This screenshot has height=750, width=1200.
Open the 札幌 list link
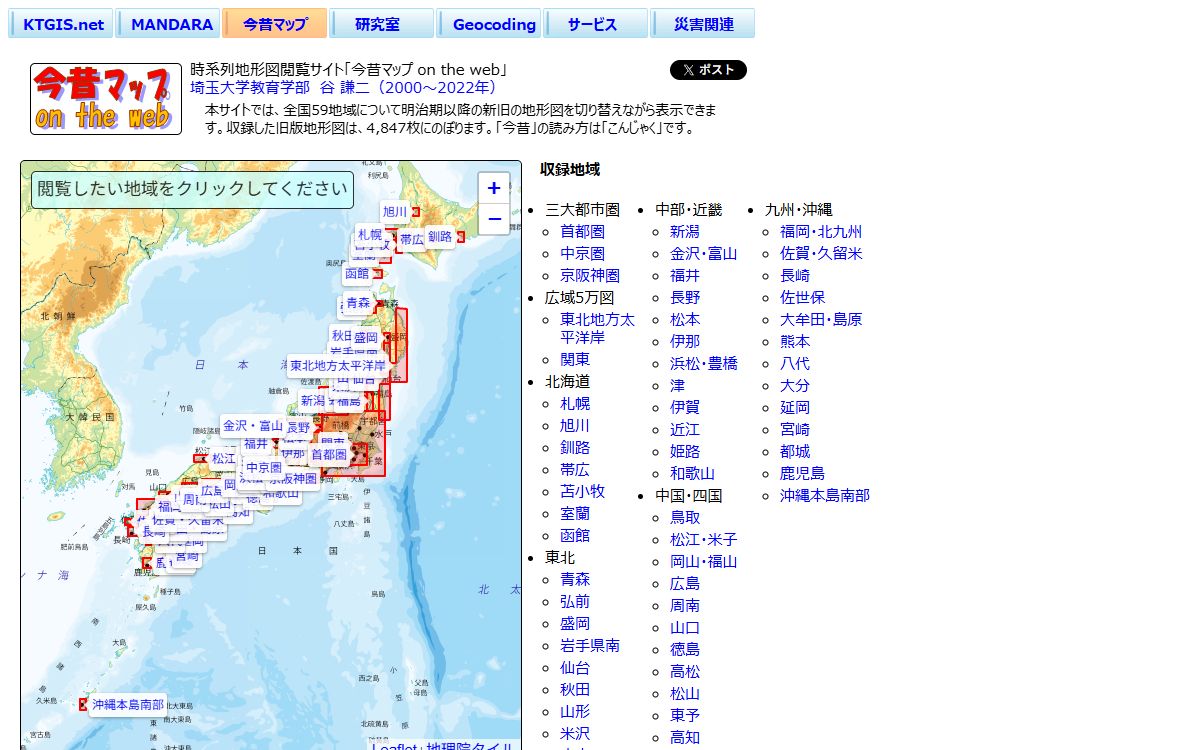[575, 403]
